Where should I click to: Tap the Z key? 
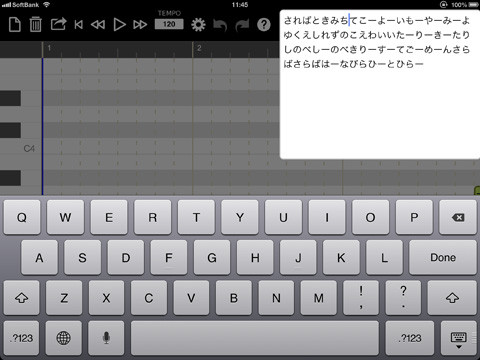[64, 298]
